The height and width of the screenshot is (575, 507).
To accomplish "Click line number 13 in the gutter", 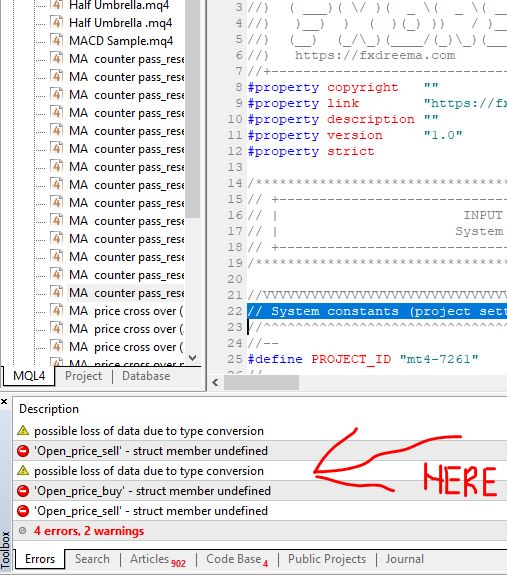I will click(235, 167).
